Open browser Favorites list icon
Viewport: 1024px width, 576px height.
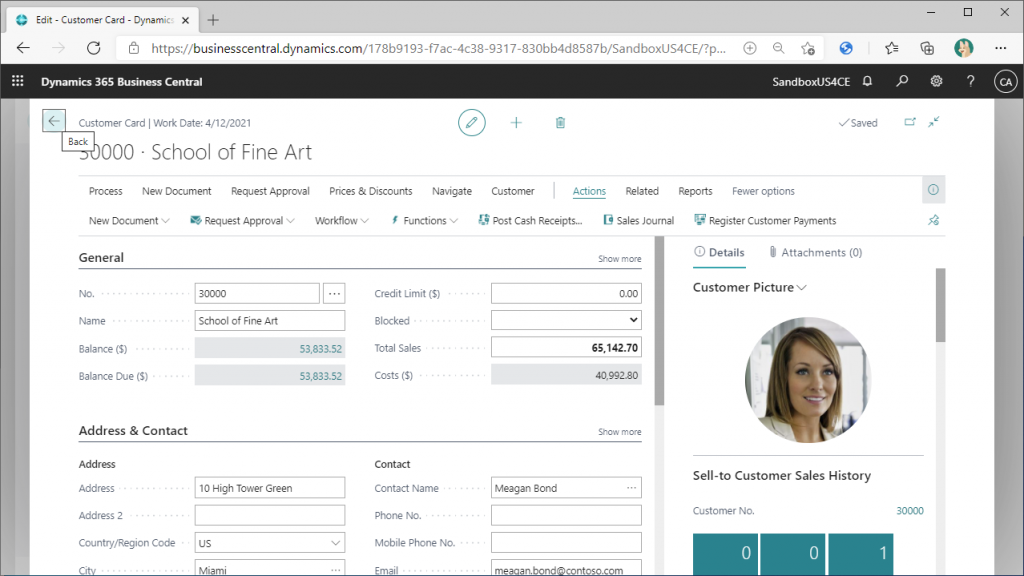point(891,48)
